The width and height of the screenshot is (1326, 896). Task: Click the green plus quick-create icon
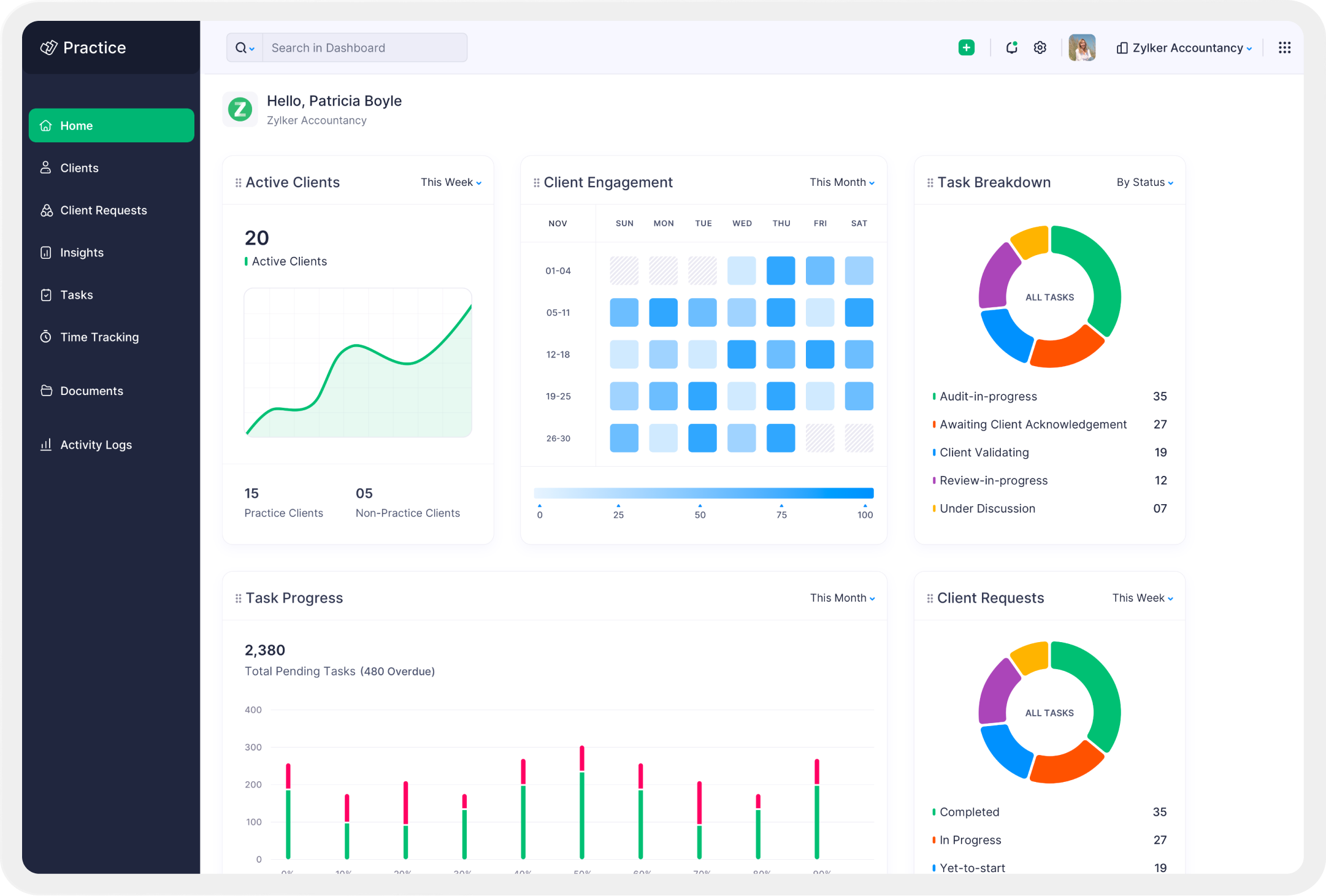point(966,48)
